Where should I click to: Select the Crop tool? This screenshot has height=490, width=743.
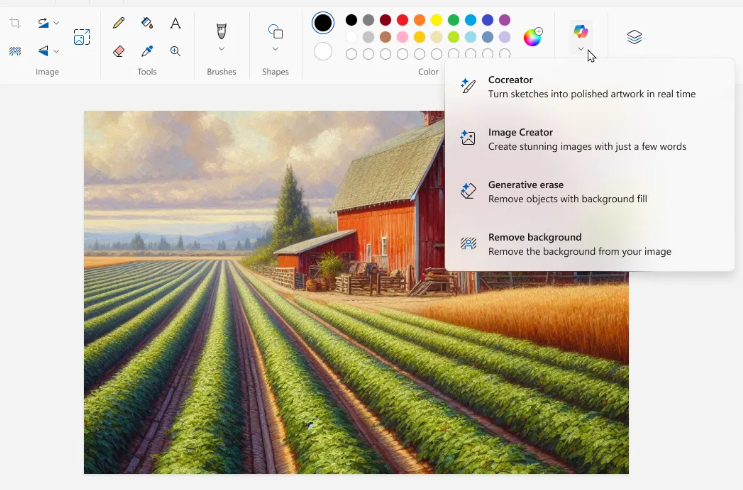coord(15,23)
